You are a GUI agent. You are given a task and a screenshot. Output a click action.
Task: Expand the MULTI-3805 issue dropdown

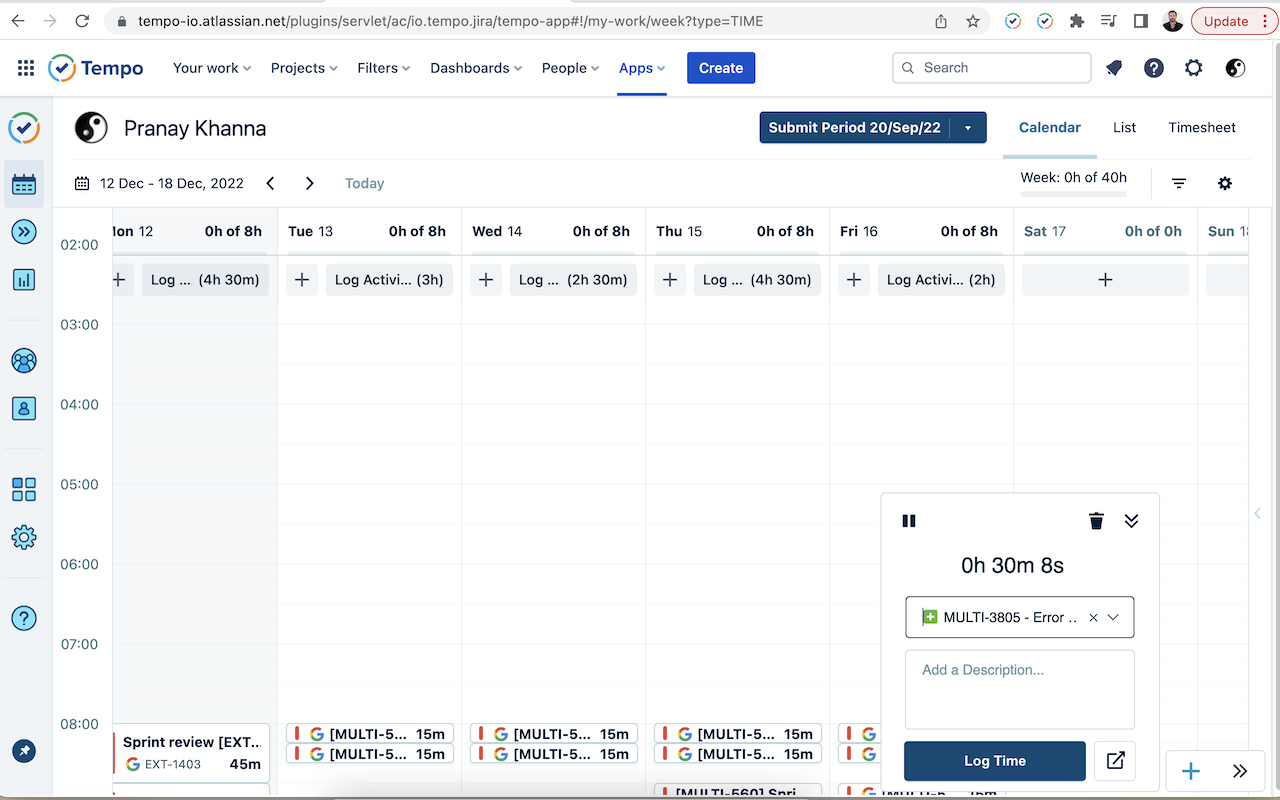pyautogui.click(x=1113, y=618)
